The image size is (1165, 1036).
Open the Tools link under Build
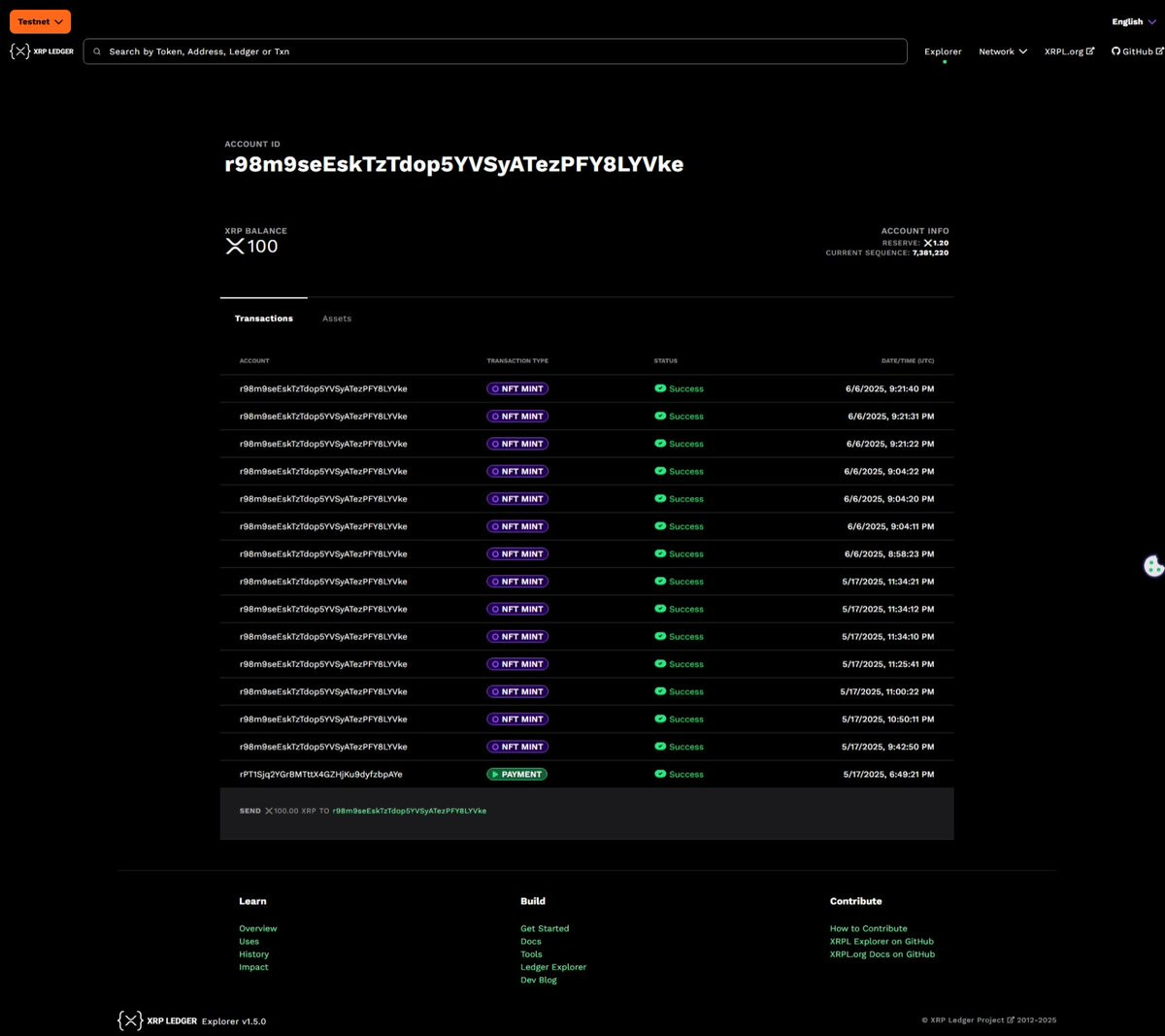(x=531, y=954)
